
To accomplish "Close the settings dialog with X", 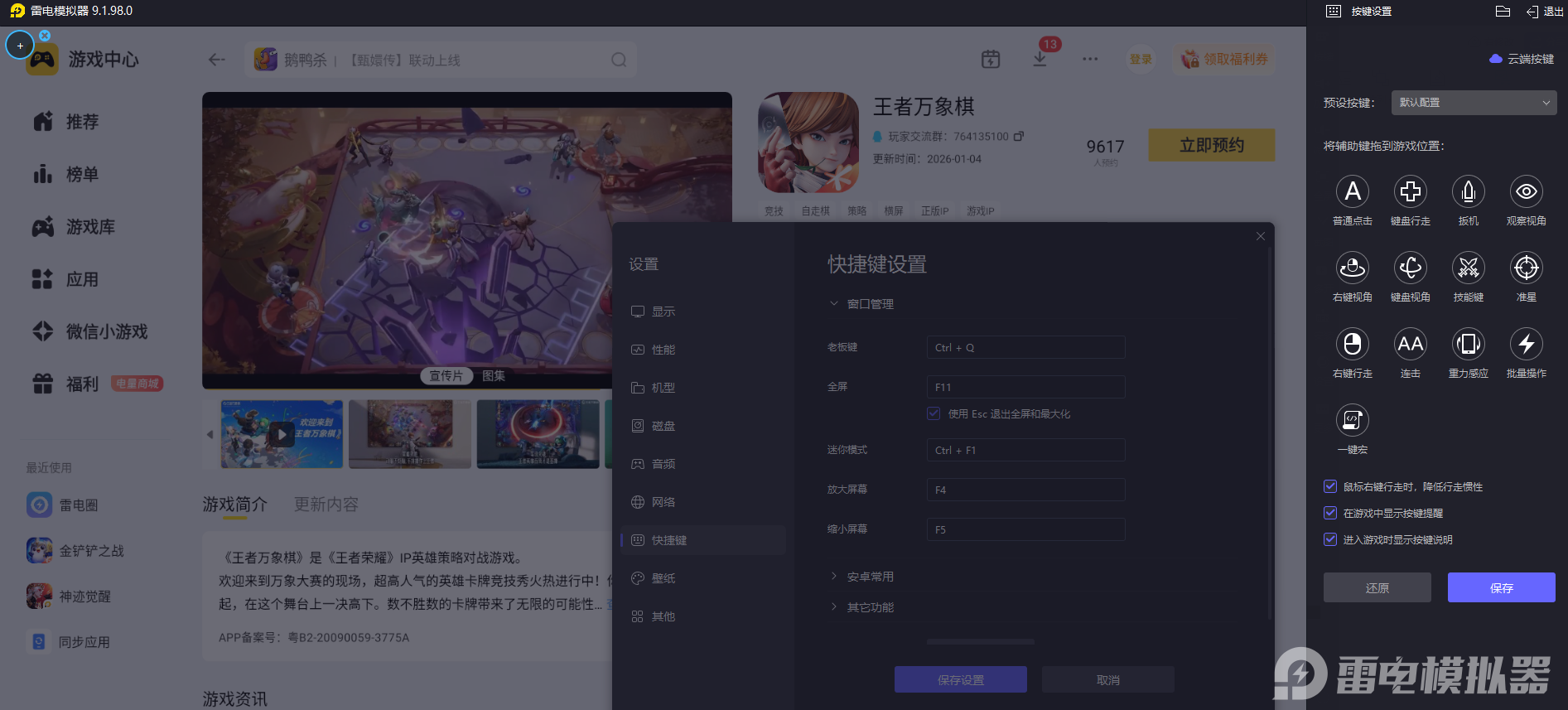I will coord(1260,236).
